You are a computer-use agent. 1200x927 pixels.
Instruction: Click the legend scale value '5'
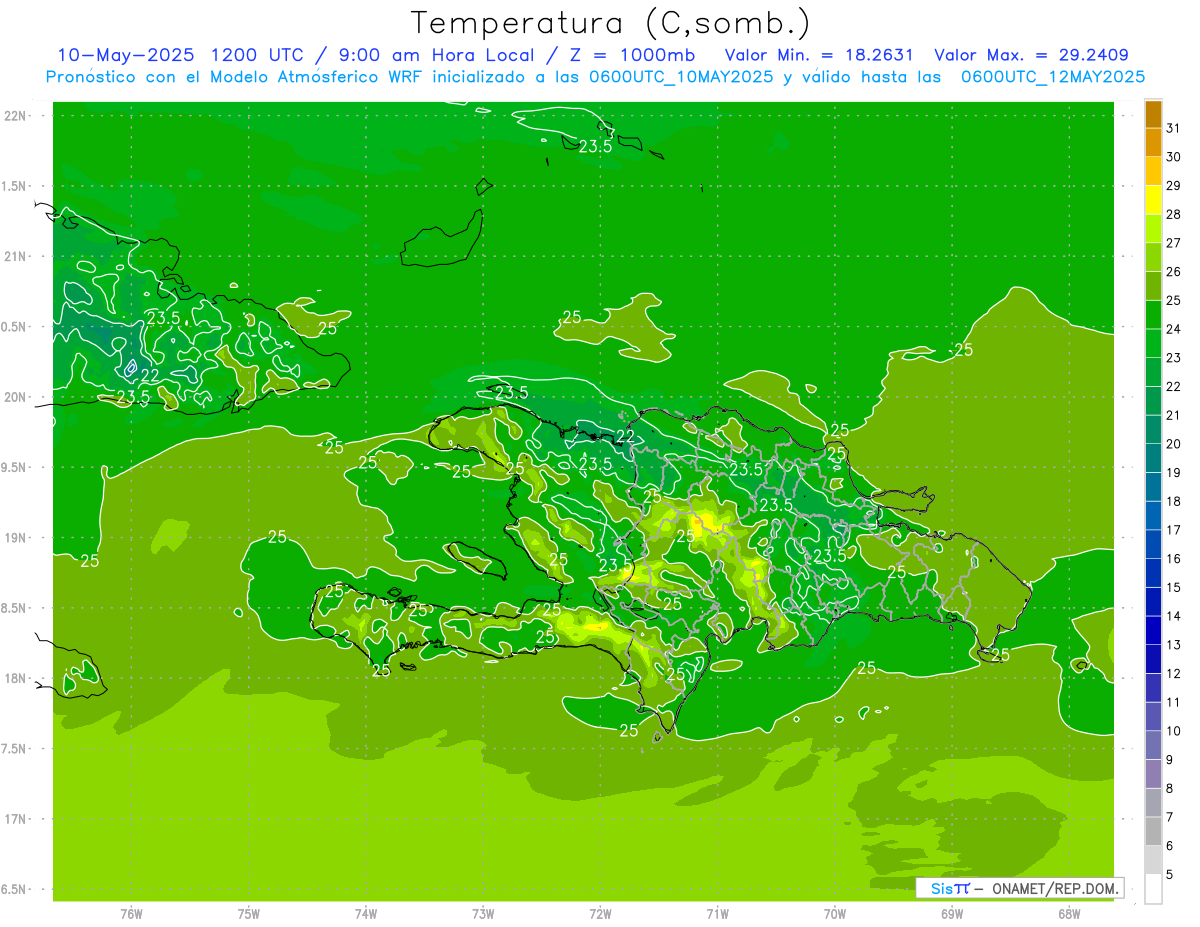tap(1170, 875)
